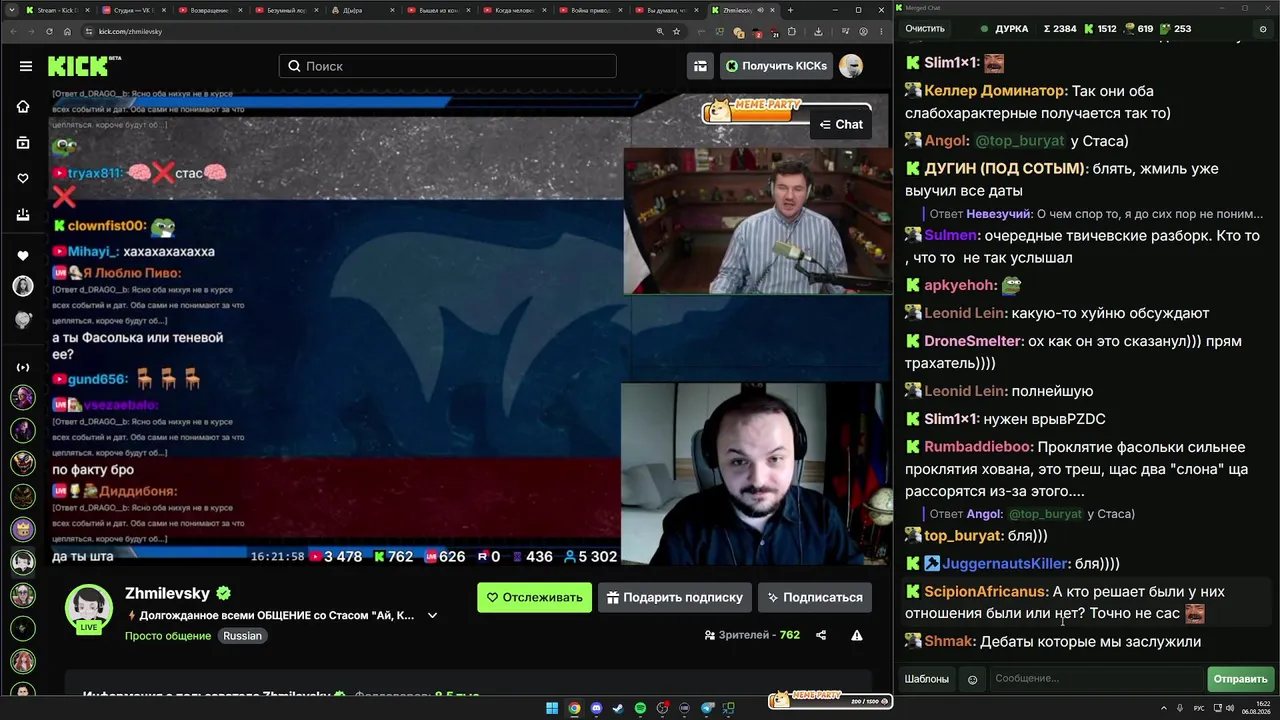Click the Отслеживать follow button
This screenshot has width=1280, height=720.
click(x=534, y=597)
